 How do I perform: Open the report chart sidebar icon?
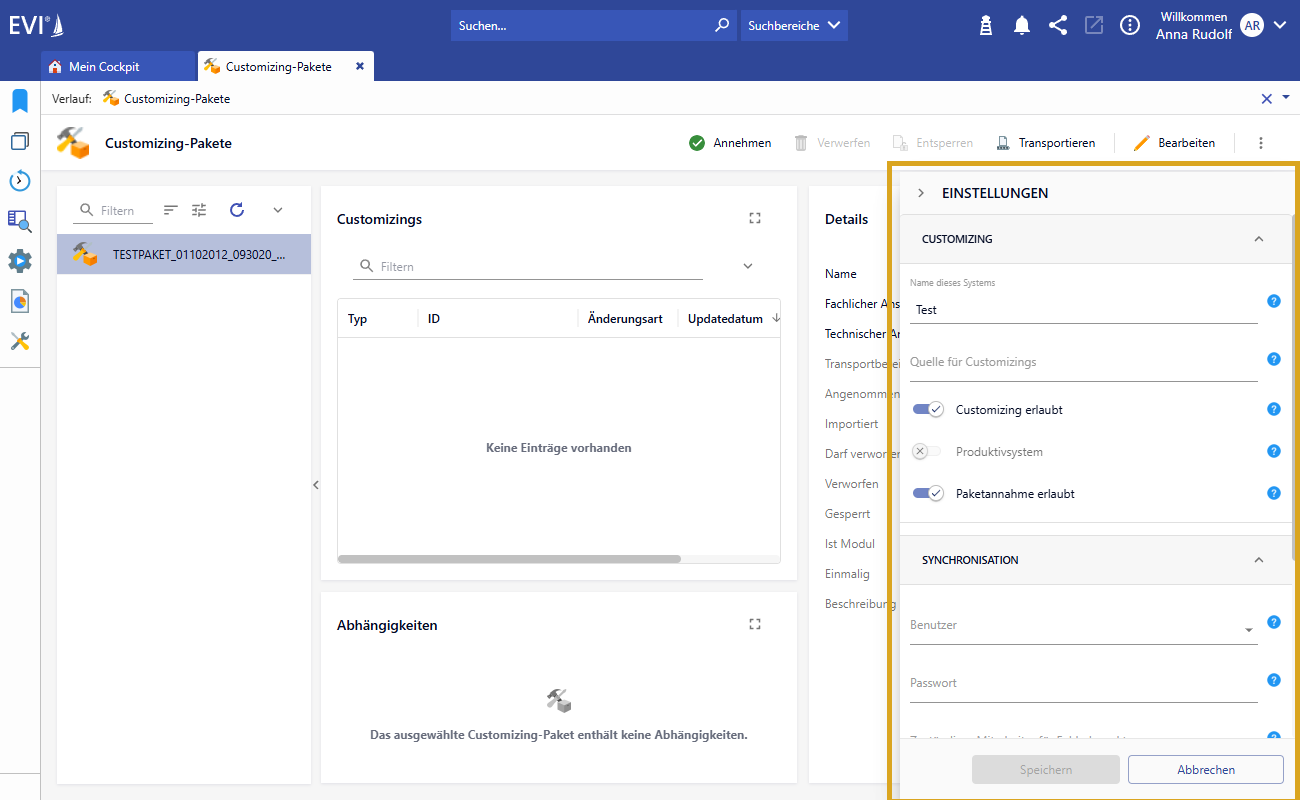(20, 301)
